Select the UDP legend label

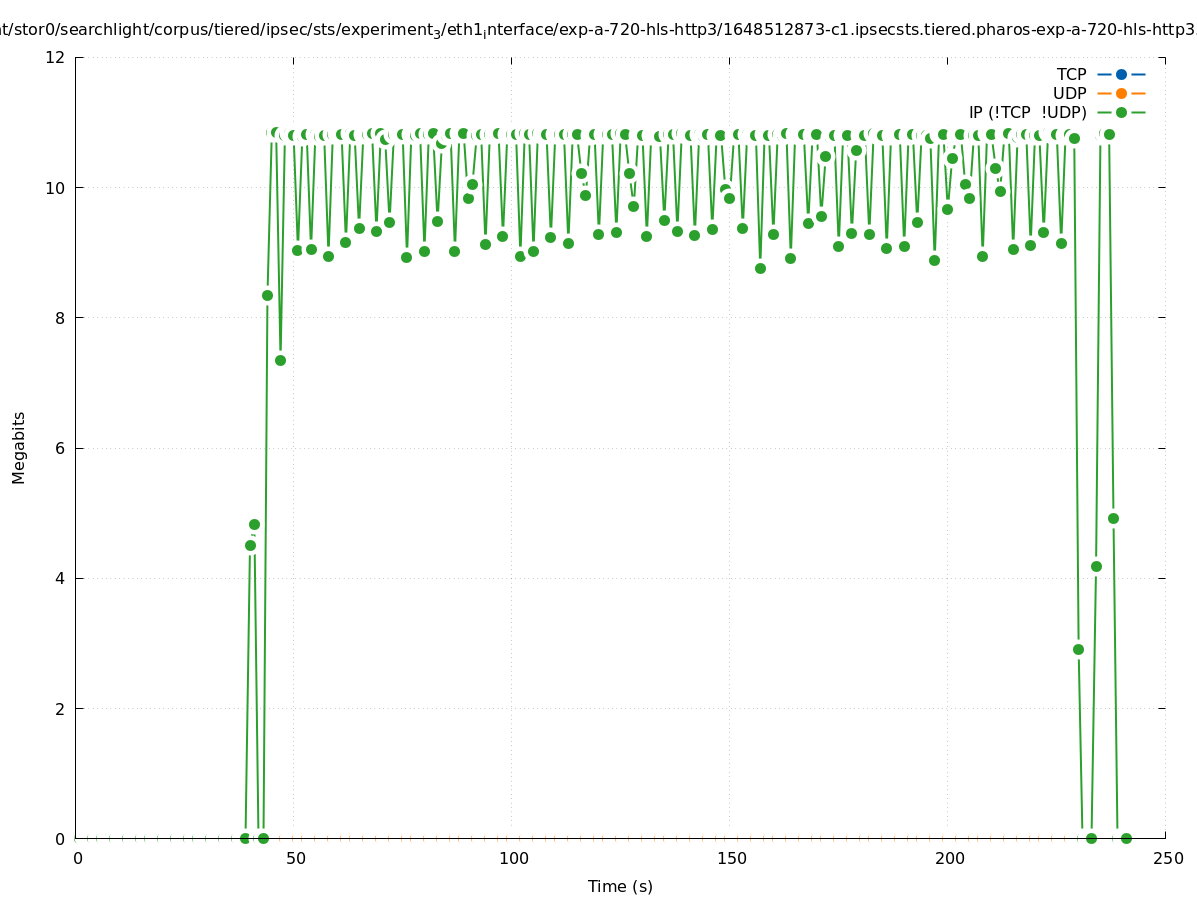tap(1069, 93)
